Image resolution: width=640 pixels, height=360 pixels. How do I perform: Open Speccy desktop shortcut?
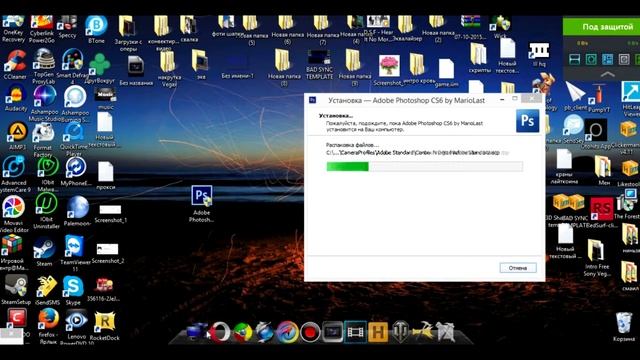pos(67,27)
